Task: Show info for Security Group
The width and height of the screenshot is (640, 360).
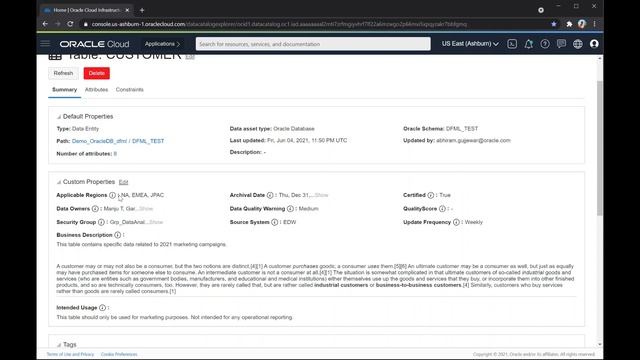Action: point(101,222)
